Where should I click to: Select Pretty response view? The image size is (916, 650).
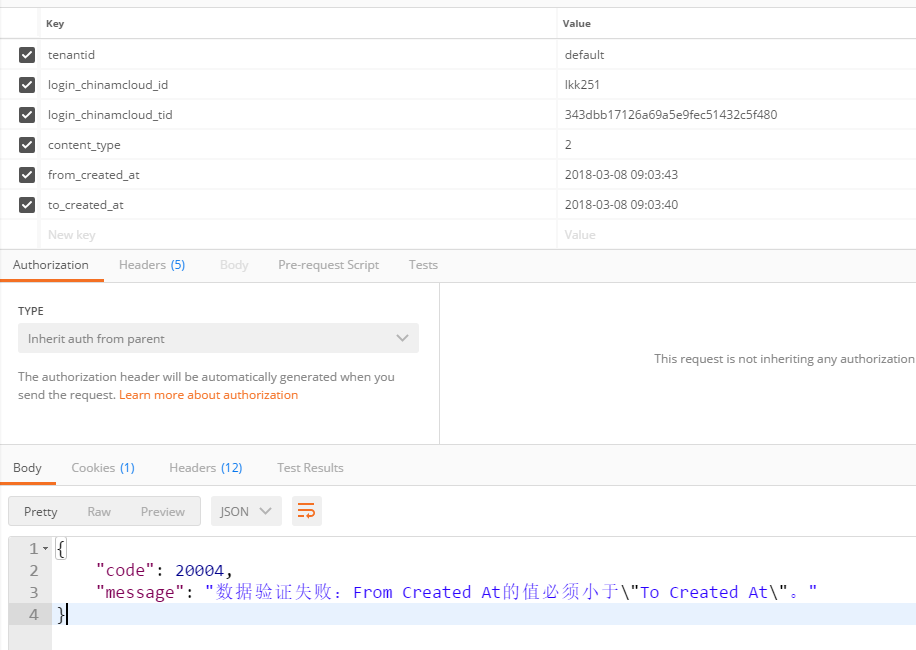(40, 512)
